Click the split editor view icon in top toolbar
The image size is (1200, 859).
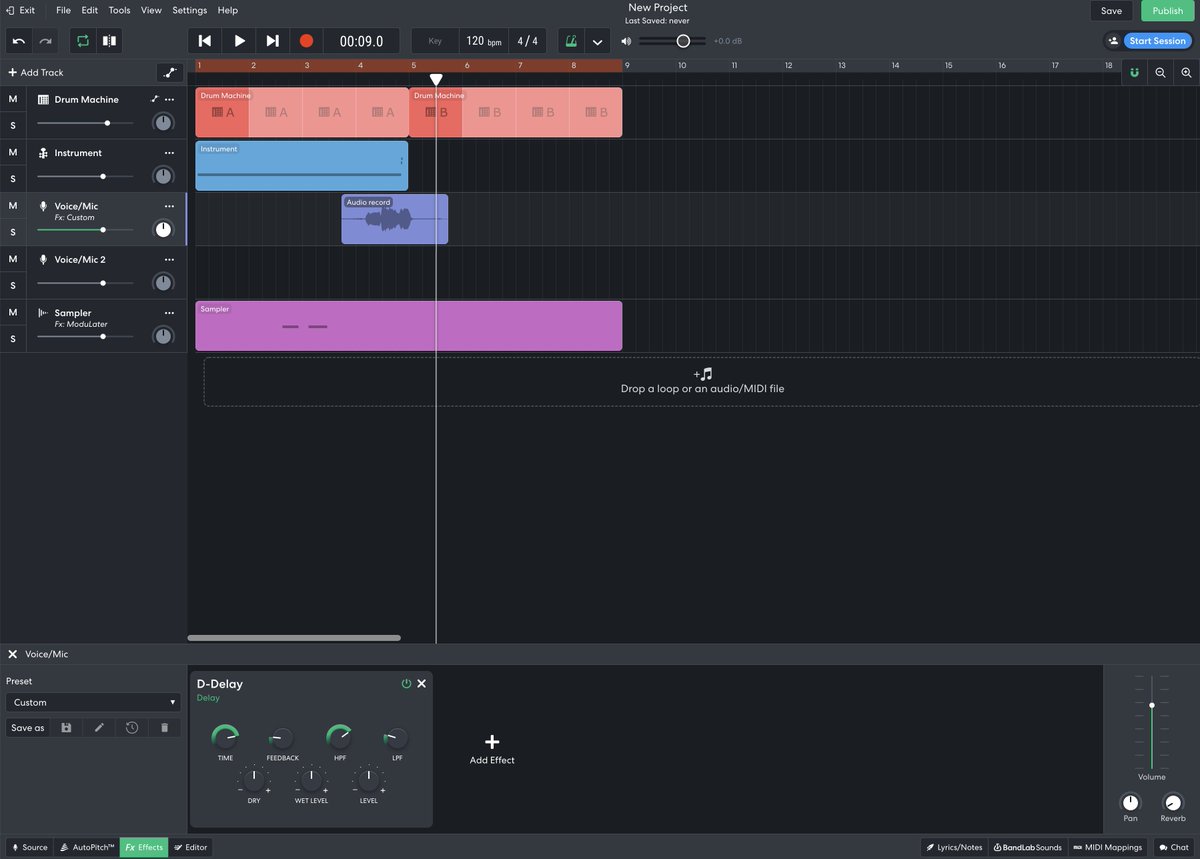pos(109,40)
